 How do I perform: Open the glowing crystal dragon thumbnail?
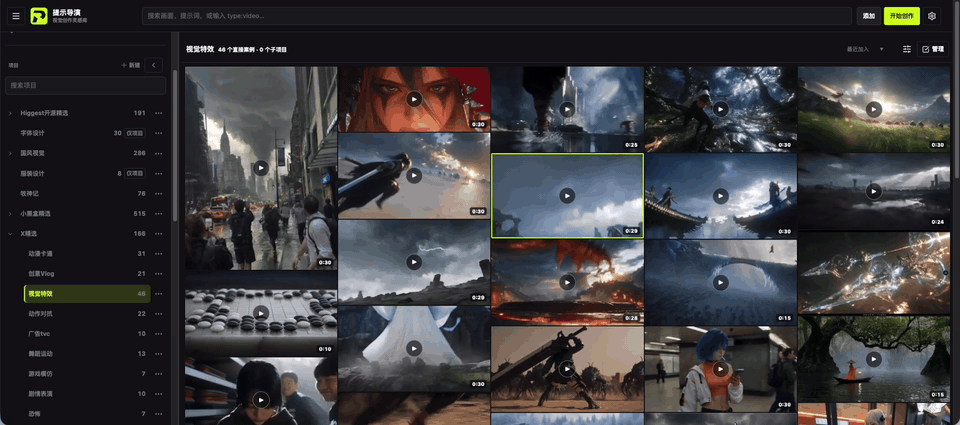coord(874,273)
